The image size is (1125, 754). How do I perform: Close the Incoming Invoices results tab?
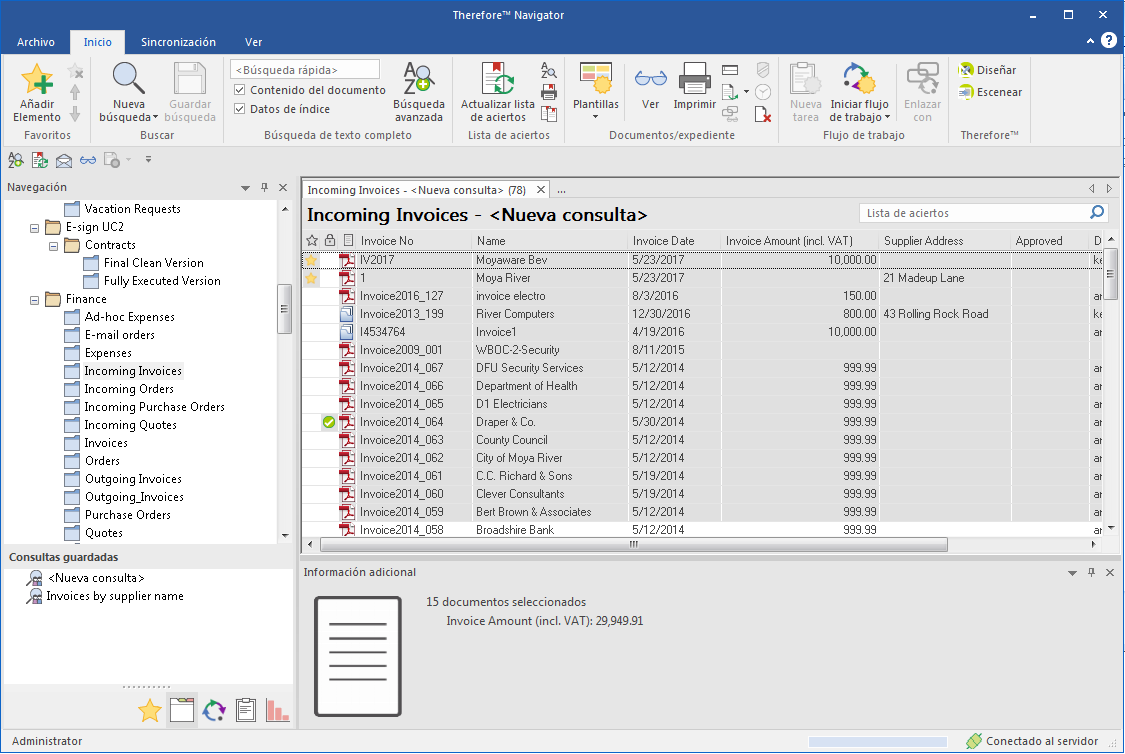(x=541, y=190)
